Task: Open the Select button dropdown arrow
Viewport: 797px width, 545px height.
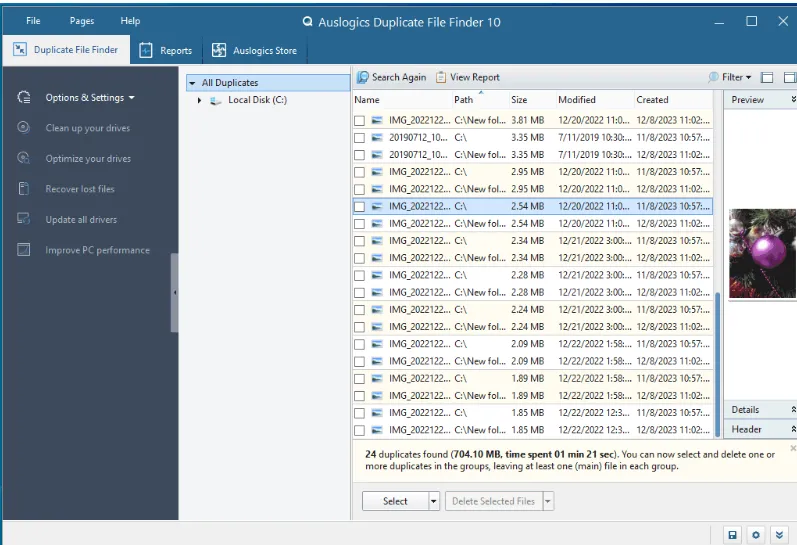Action: pos(434,501)
